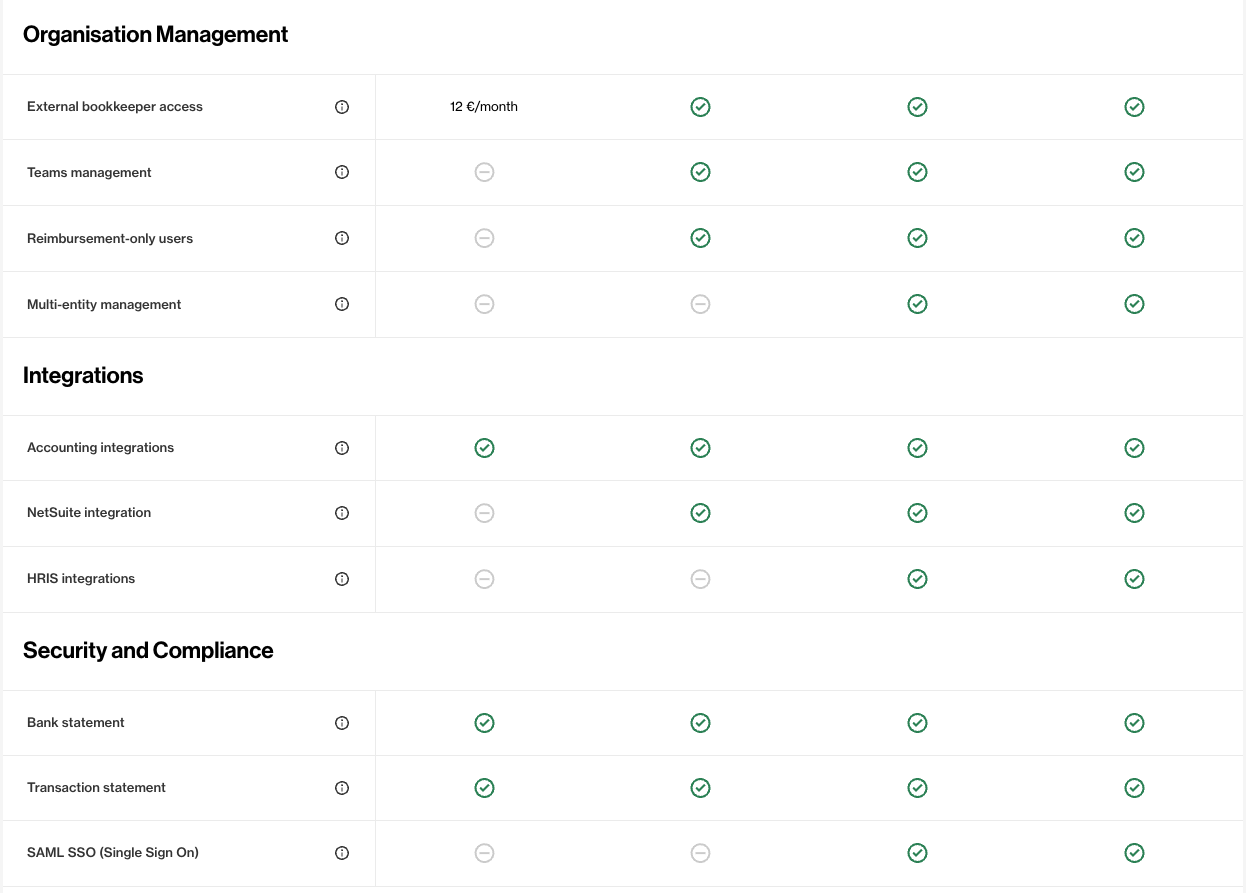Select the Multi-entity management row label
Image resolution: width=1246 pixels, height=893 pixels.
click(104, 304)
